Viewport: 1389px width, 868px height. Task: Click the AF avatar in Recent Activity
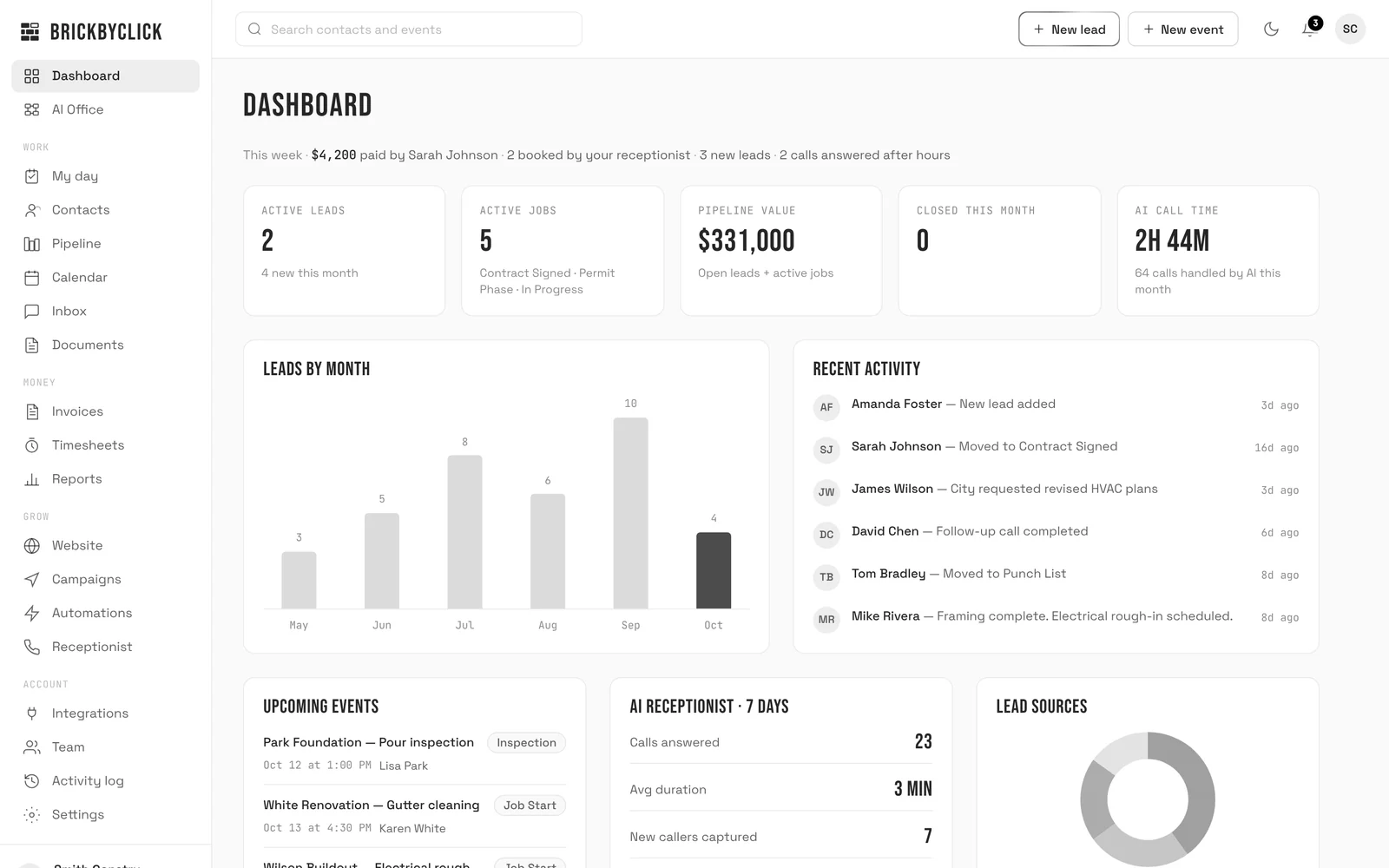(x=826, y=407)
